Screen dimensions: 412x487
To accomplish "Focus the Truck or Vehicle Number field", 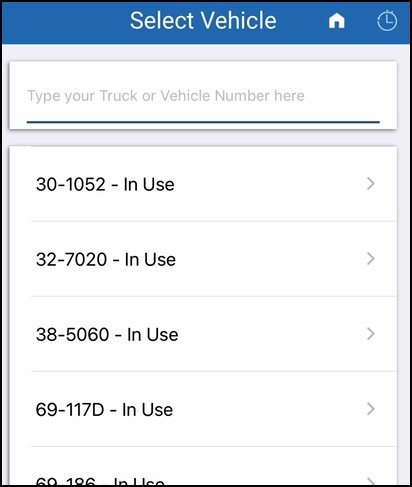I will (203, 96).
